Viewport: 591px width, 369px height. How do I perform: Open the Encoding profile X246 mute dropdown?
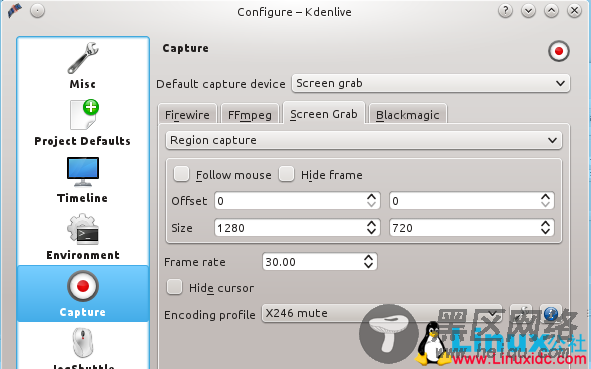pyautogui.click(x=381, y=314)
